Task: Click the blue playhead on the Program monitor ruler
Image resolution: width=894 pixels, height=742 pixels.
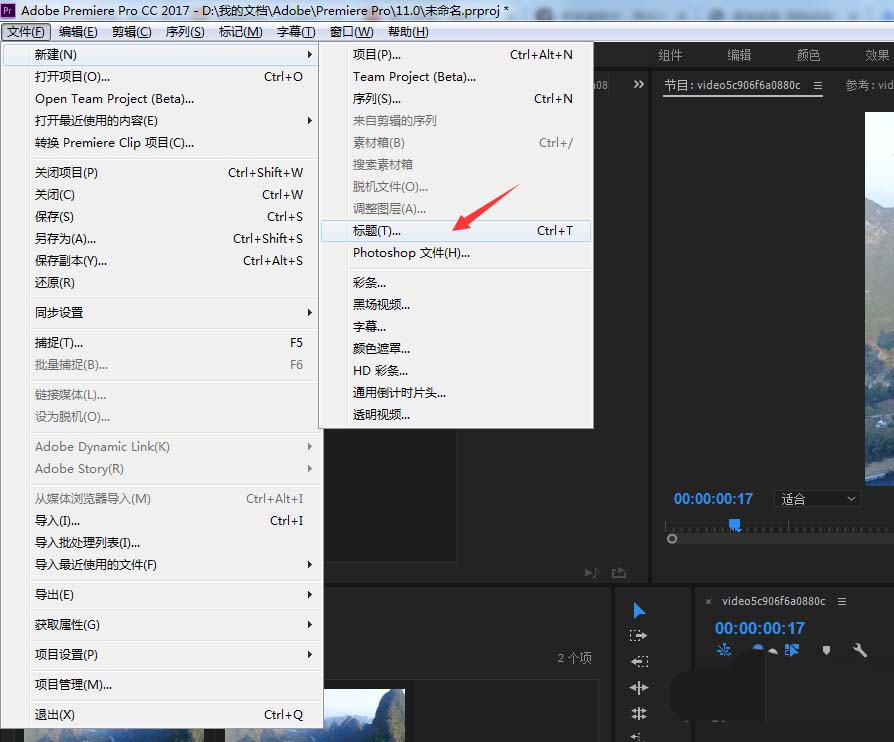Action: pos(735,524)
